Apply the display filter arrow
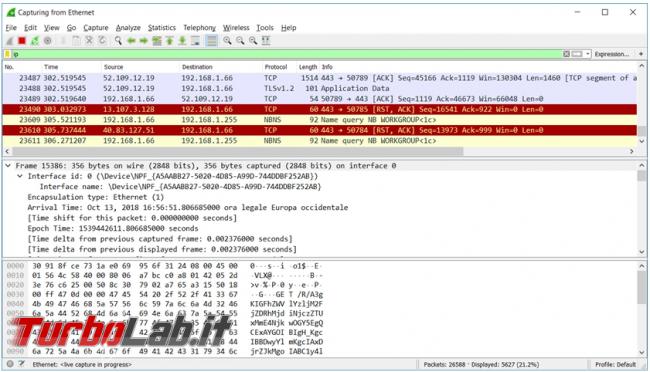Image resolution: width=650 pixels, height=372 pixels. pos(577,54)
